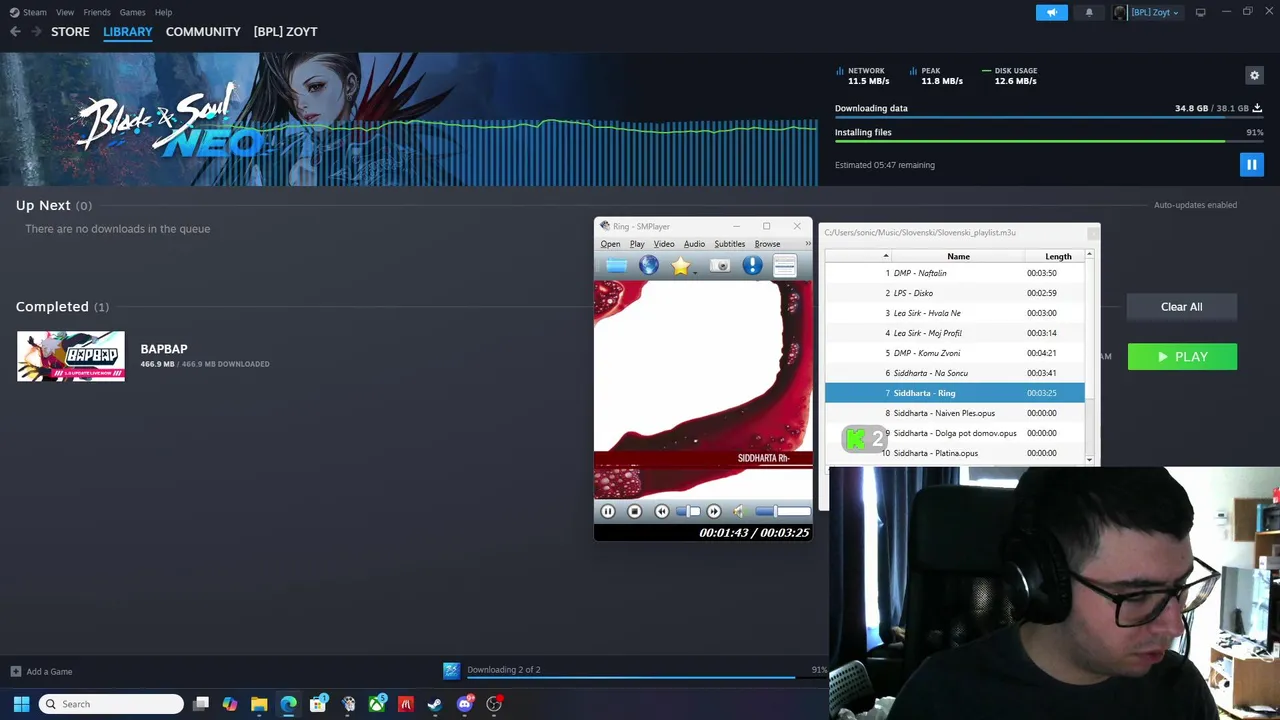Switch to the COMMUNITY tab
Image resolution: width=1280 pixels, height=720 pixels.
[x=203, y=32]
